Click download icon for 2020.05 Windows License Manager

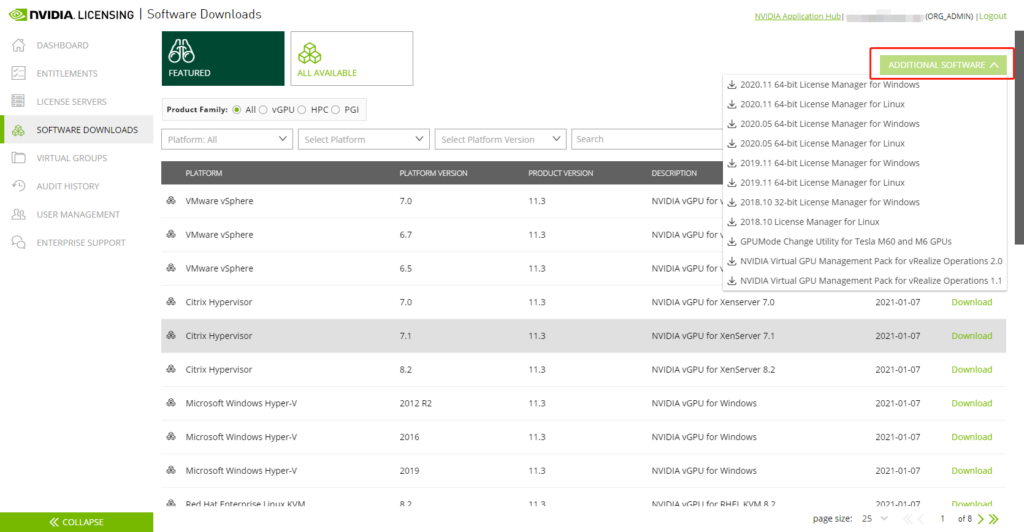click(x=732, y=123)
